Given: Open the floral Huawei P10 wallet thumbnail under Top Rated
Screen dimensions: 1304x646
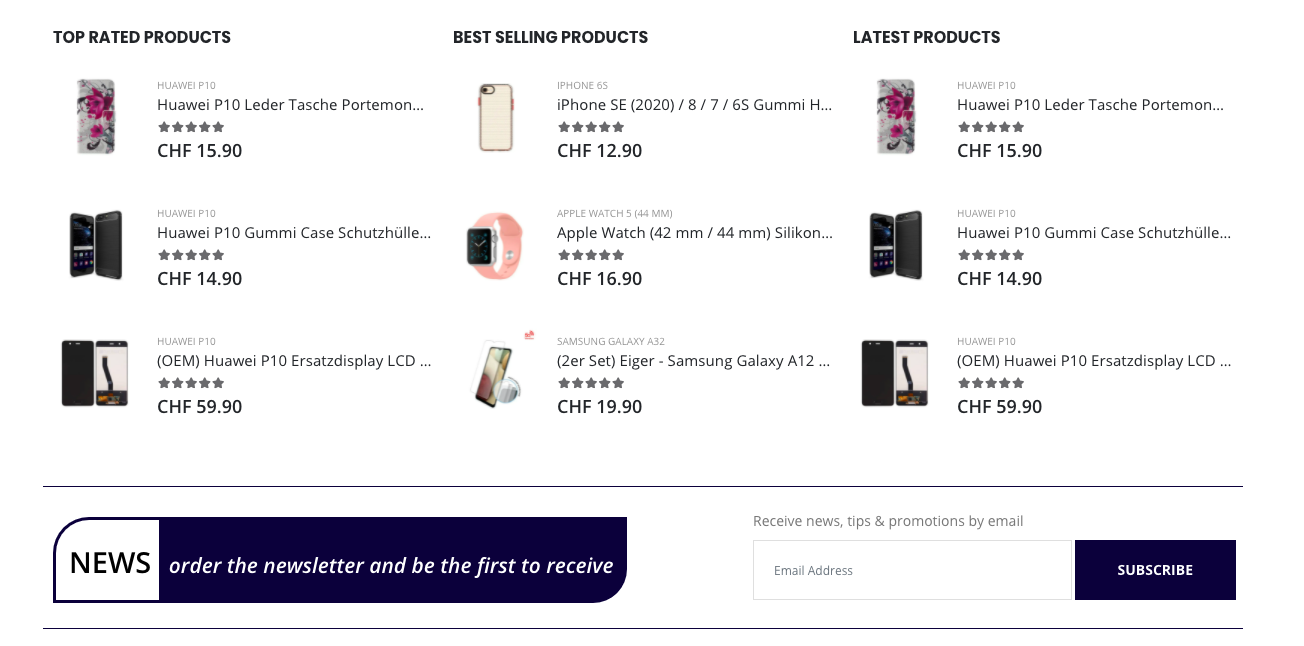Looking at the screenshot, I should coord(96,117).
